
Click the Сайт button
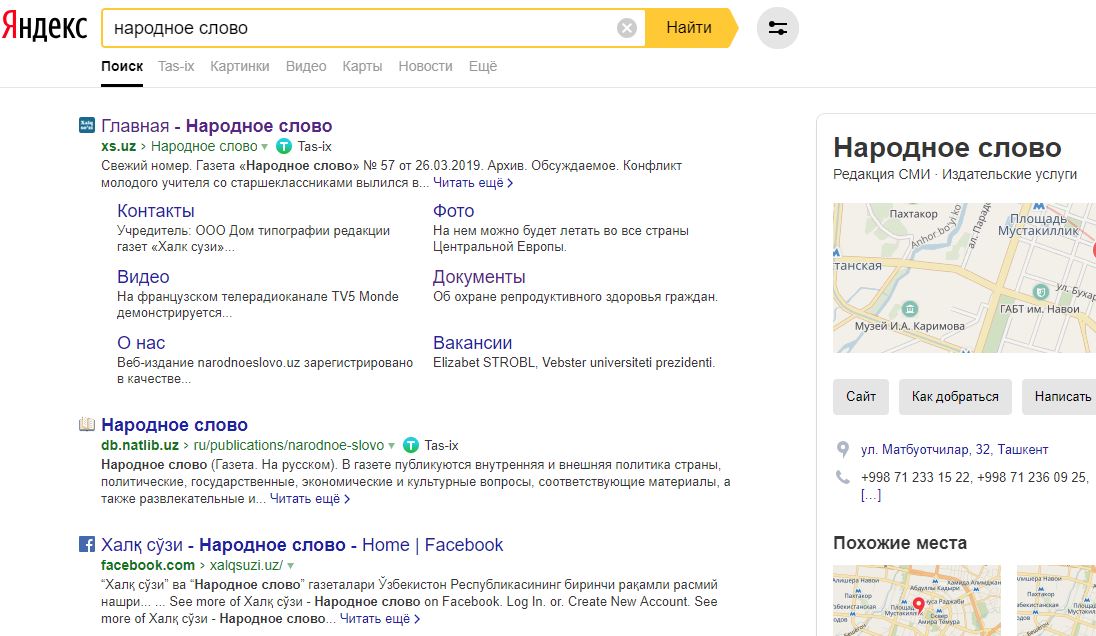click(860, 396)
